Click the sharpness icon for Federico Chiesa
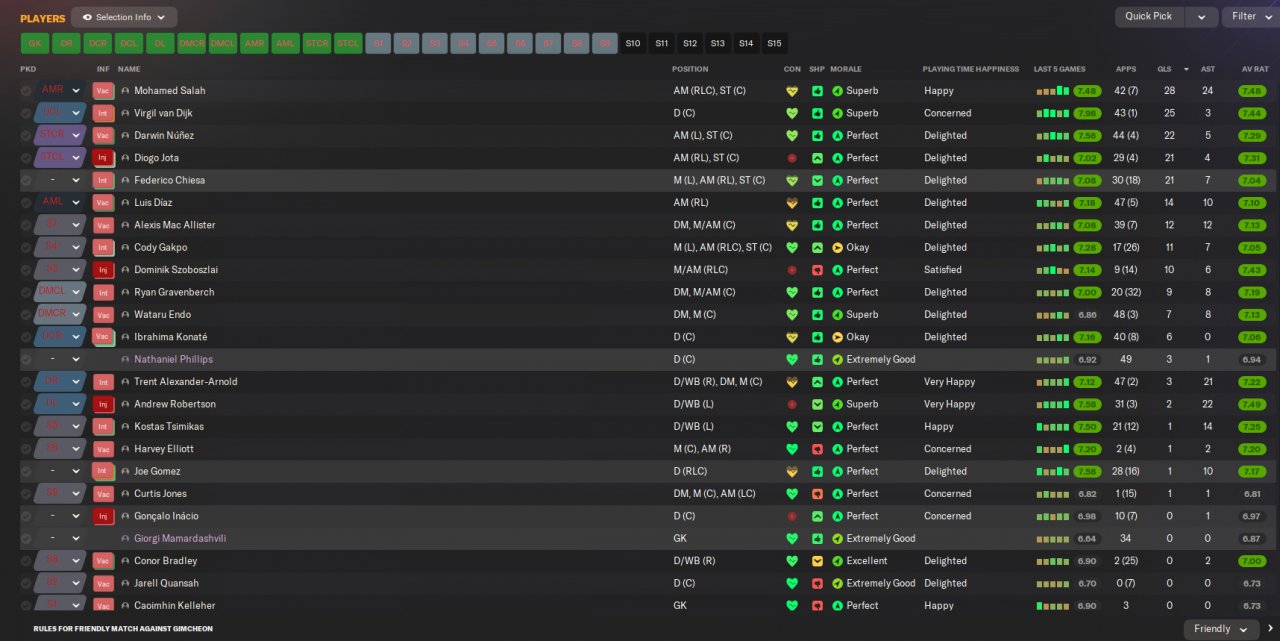 [x=817, y=180]
